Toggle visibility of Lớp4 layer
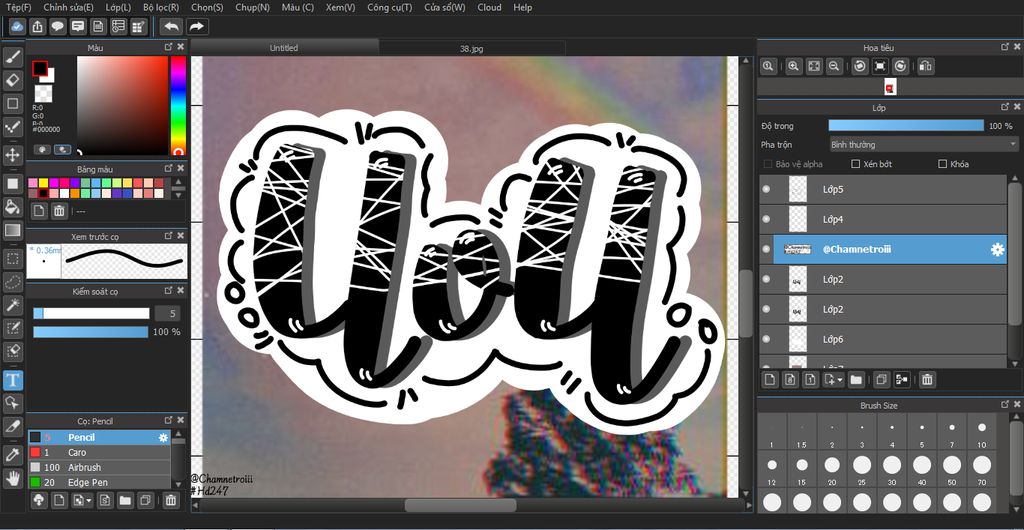The height and width of the screenshot is (530, 1024). 766,219
